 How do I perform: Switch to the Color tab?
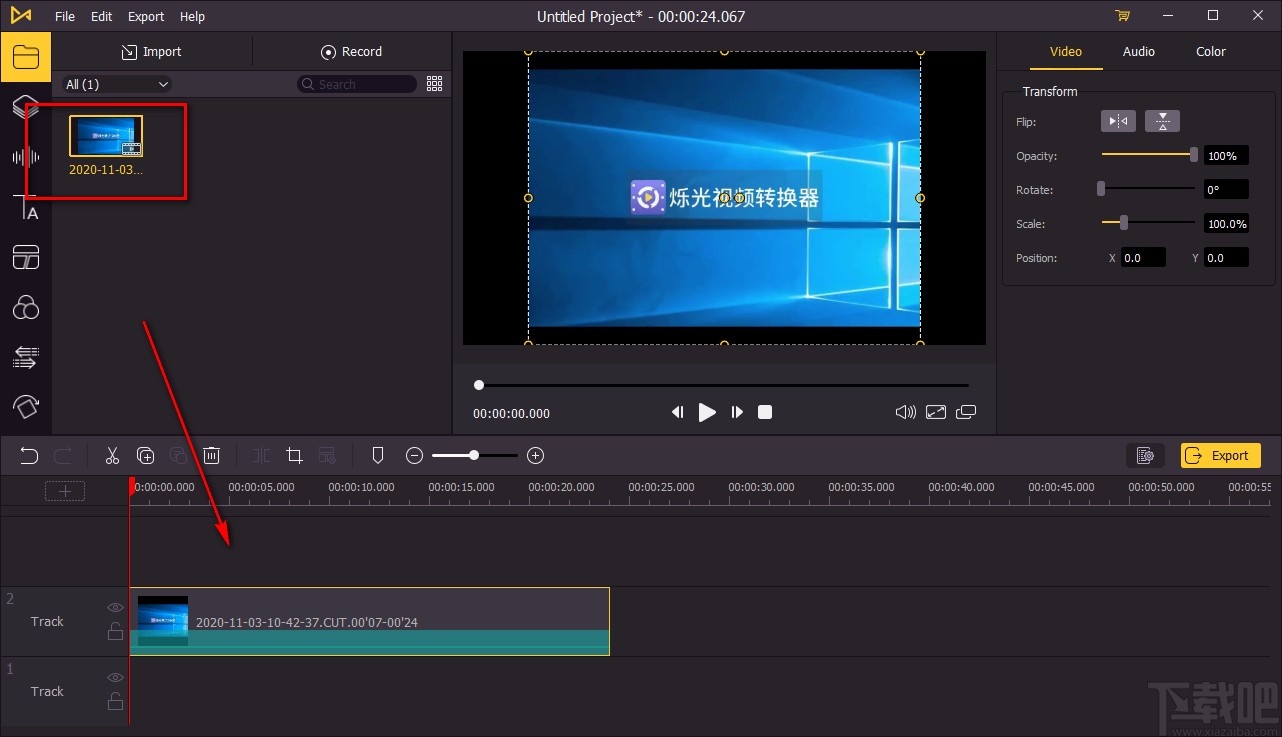[1210, 52]
